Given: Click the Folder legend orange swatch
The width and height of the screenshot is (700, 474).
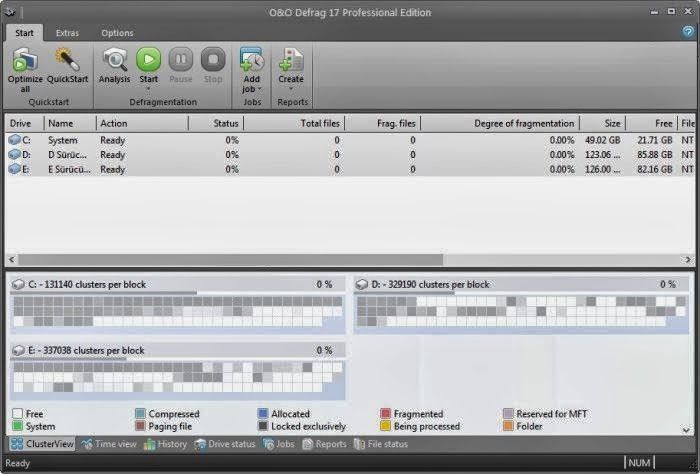Looking at the screenshot, I should (508, 426).
